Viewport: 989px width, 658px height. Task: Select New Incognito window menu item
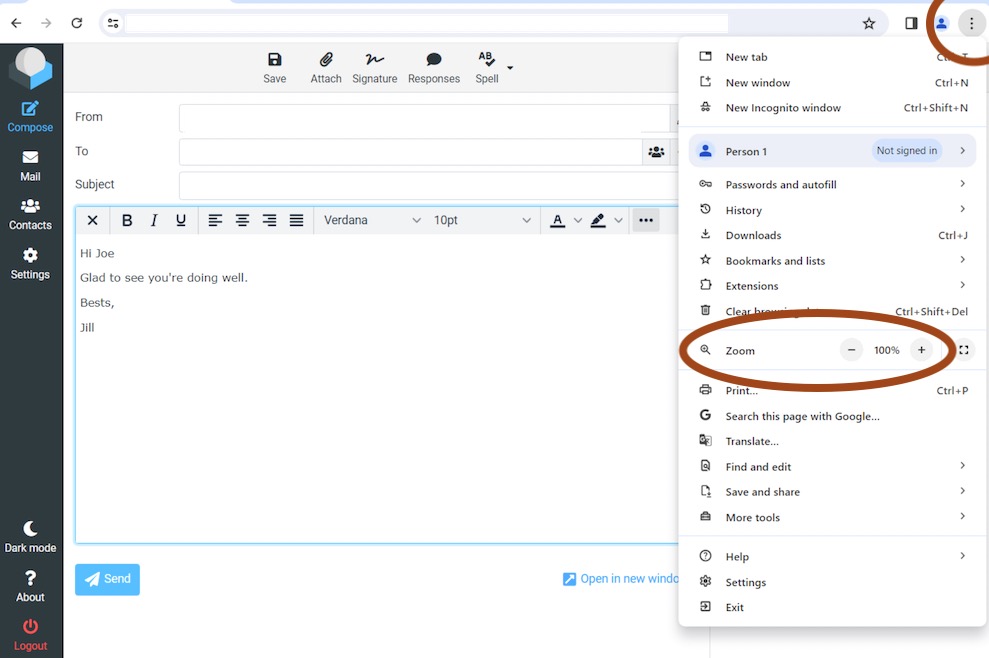(x=783, y=108)
